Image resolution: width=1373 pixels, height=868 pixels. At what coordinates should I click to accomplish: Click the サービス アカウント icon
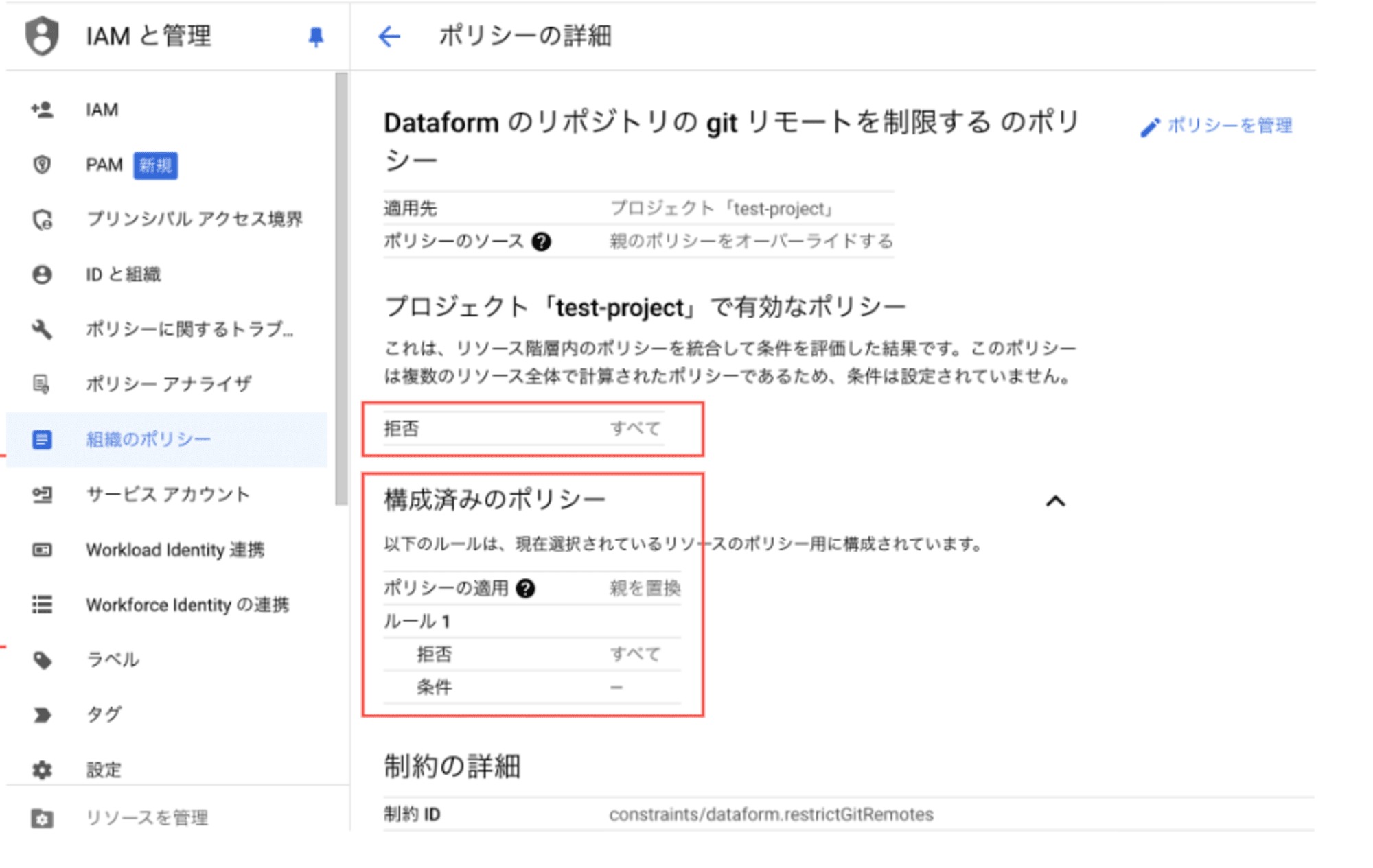42,495
